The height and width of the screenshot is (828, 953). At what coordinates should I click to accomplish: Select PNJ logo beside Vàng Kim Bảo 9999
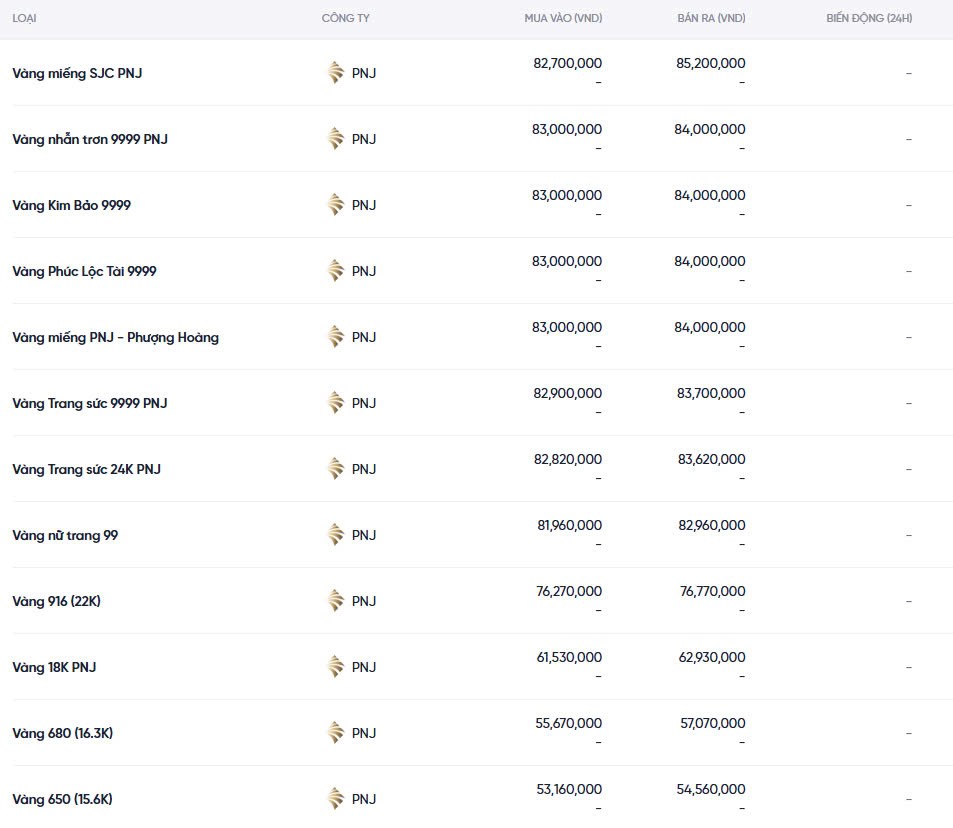[336, 205]
